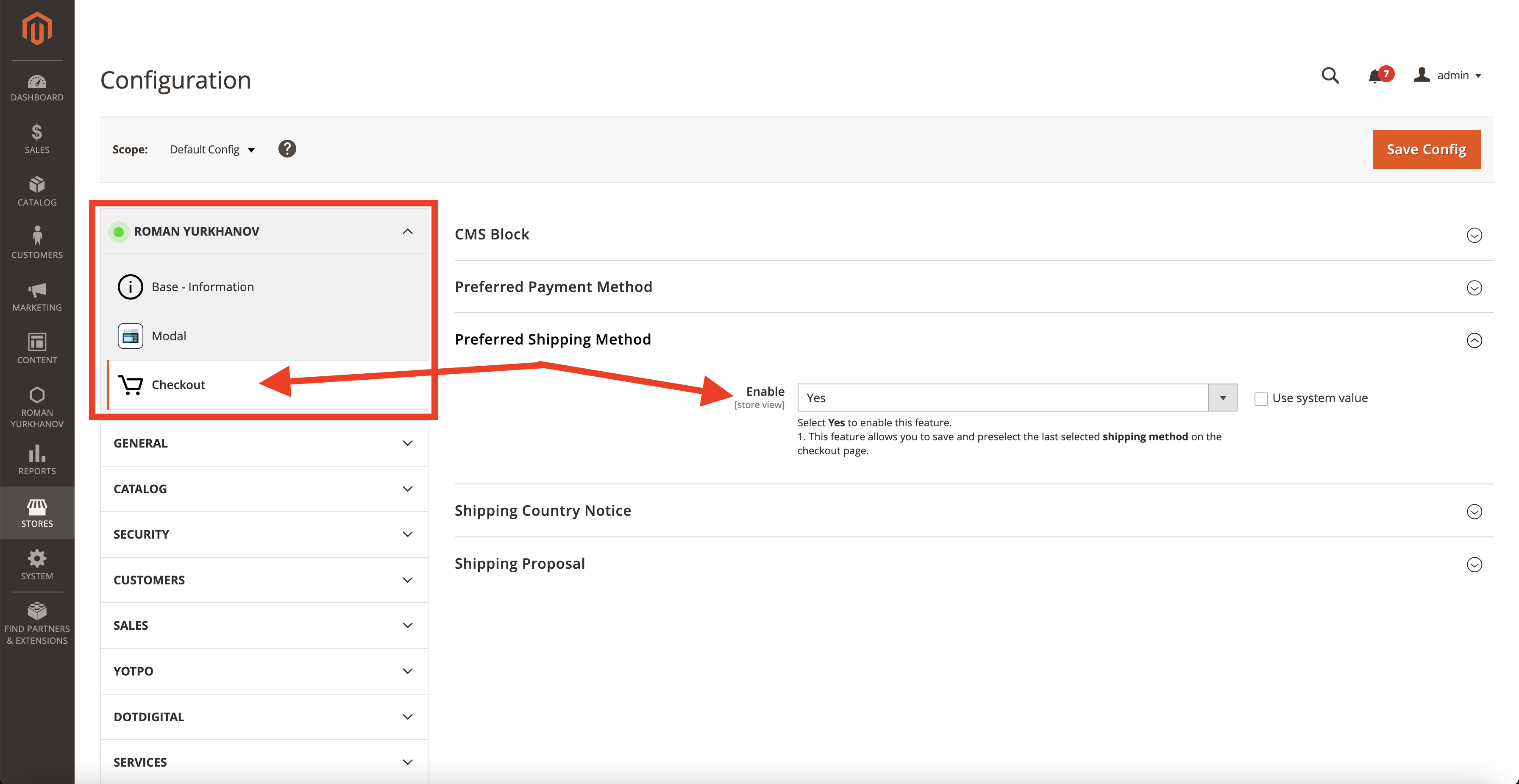The width and height of the screenshot is (1519, 784).
Task: Expand the CUSTOMERS config section
Action: [264, 580]
